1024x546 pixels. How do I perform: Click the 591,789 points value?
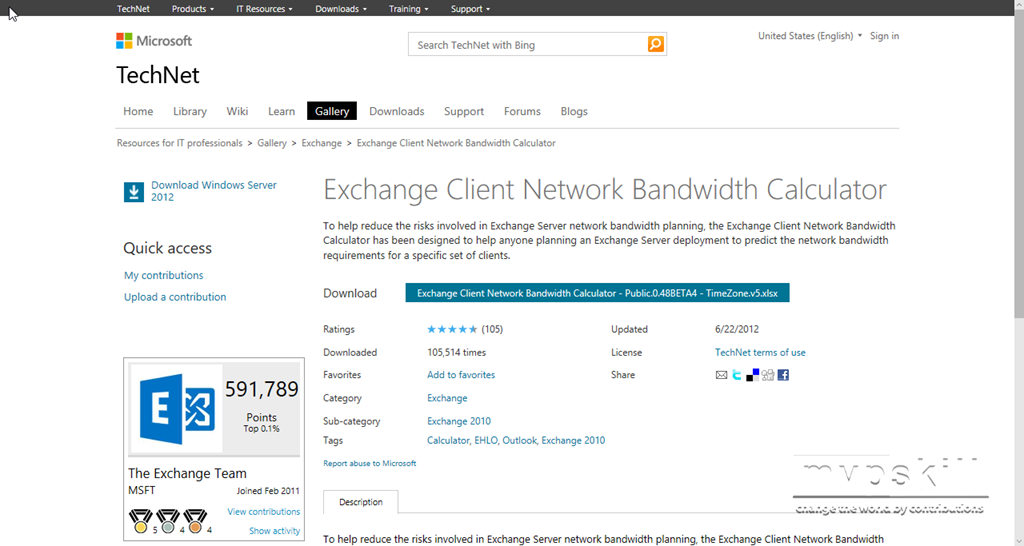point(262,389)
